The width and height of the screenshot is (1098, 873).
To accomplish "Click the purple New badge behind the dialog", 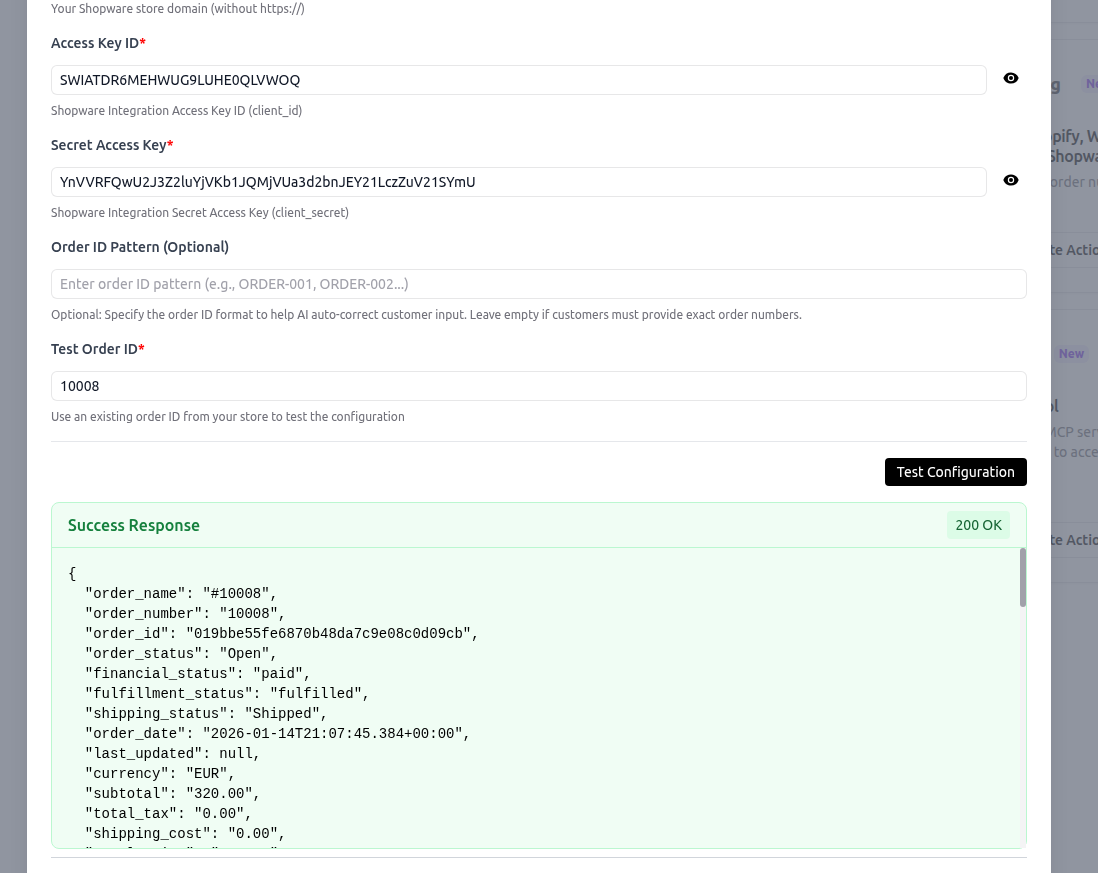I will click(1071, 354).
